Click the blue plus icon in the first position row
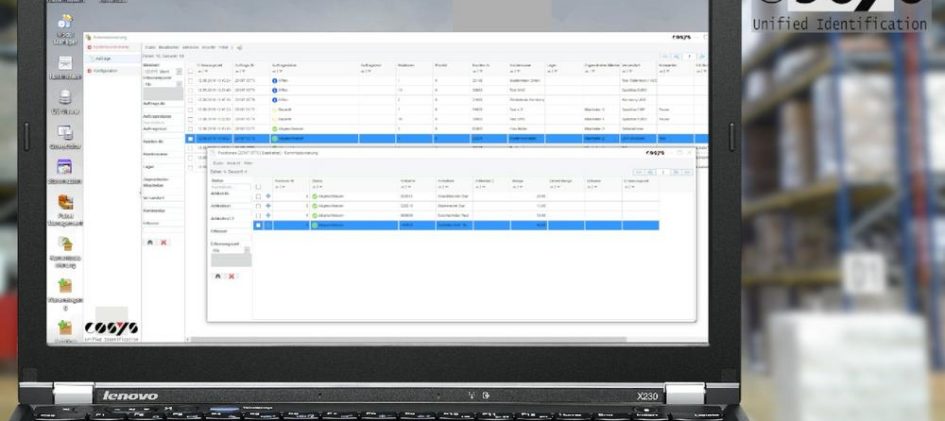The image size is (945, 421). [x=268, y=196]
